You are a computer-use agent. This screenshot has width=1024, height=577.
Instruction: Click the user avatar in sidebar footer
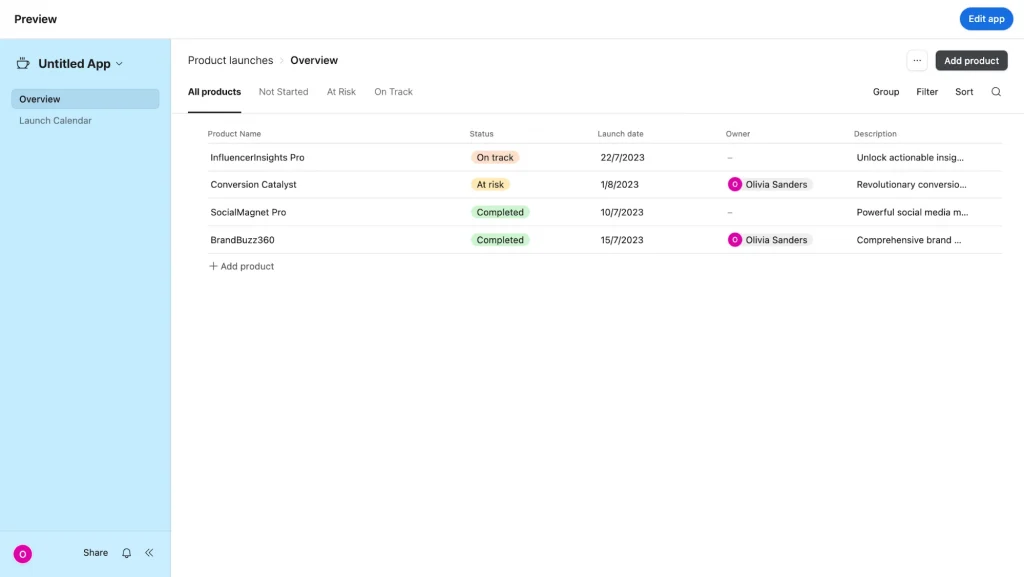[22, 554]
